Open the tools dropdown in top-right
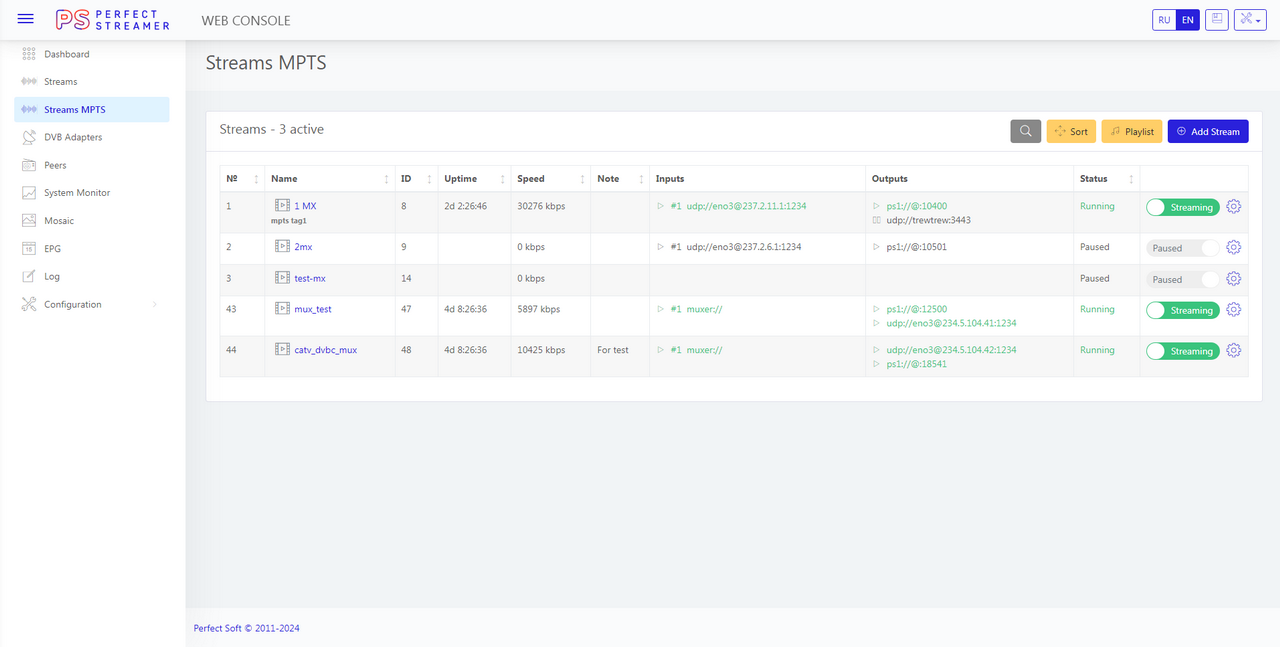 pyautogui.click(x=1250, y=20)
